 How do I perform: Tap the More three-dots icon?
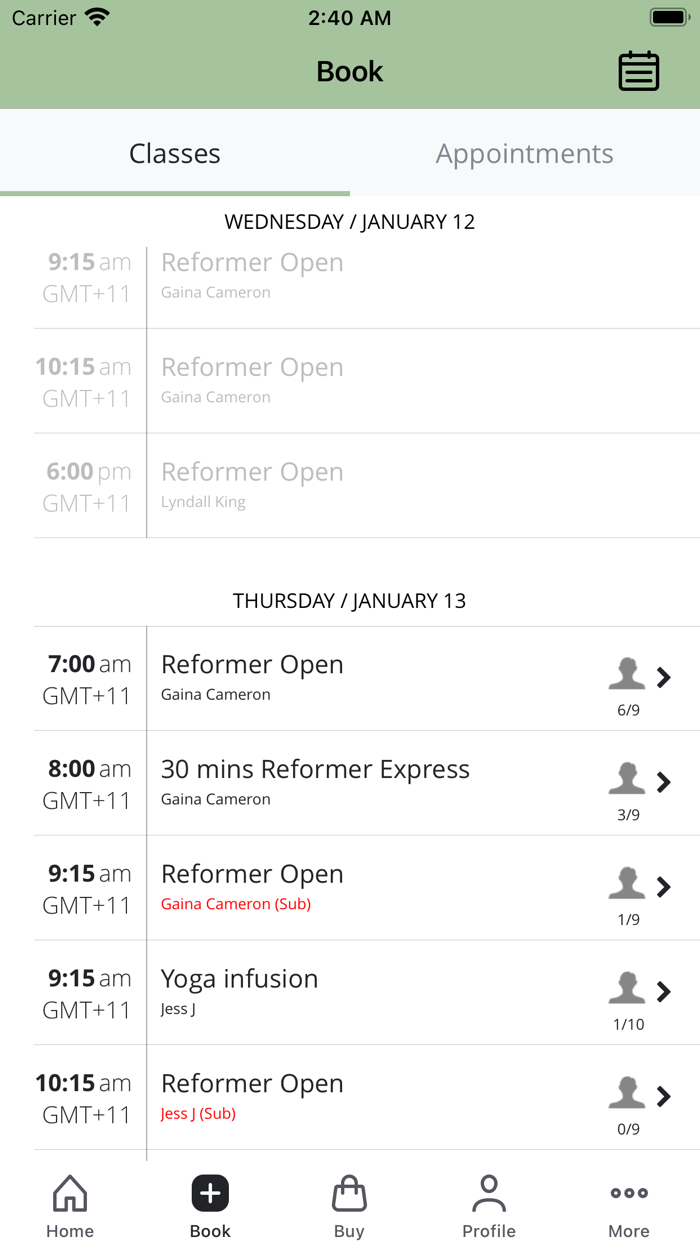point(629,1193)
